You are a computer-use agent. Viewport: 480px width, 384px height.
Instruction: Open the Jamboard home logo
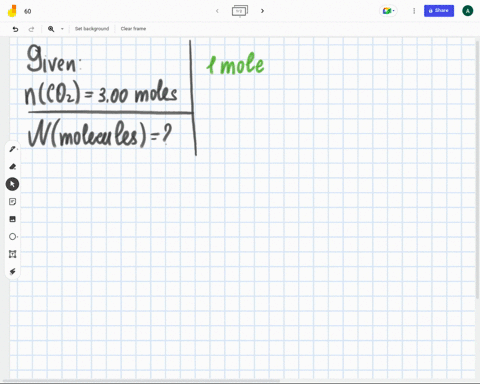click(x=12, y=11)
